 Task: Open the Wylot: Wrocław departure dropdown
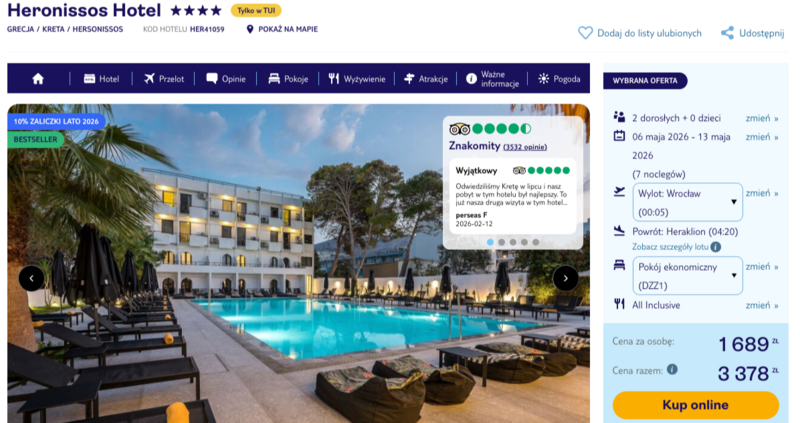coord(687,202)
